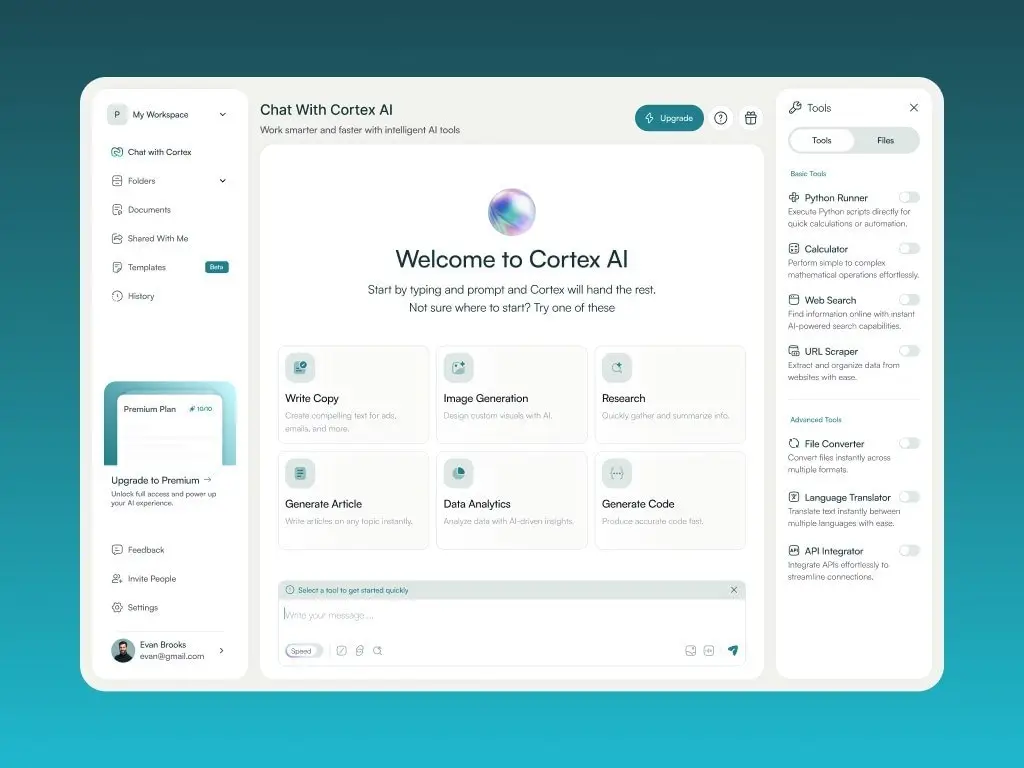Click the Python Runner icon

coord(794,197)
